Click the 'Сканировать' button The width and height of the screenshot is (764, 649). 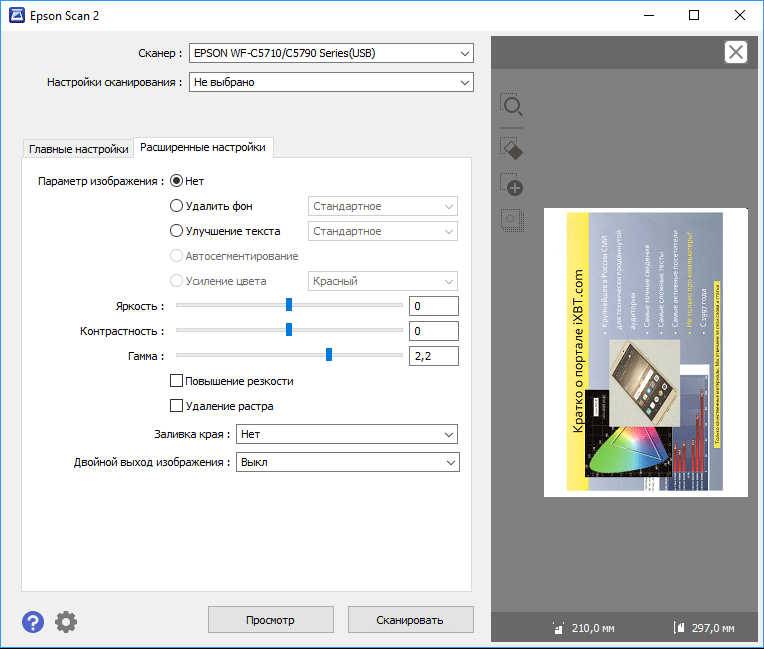click(410, 620)
